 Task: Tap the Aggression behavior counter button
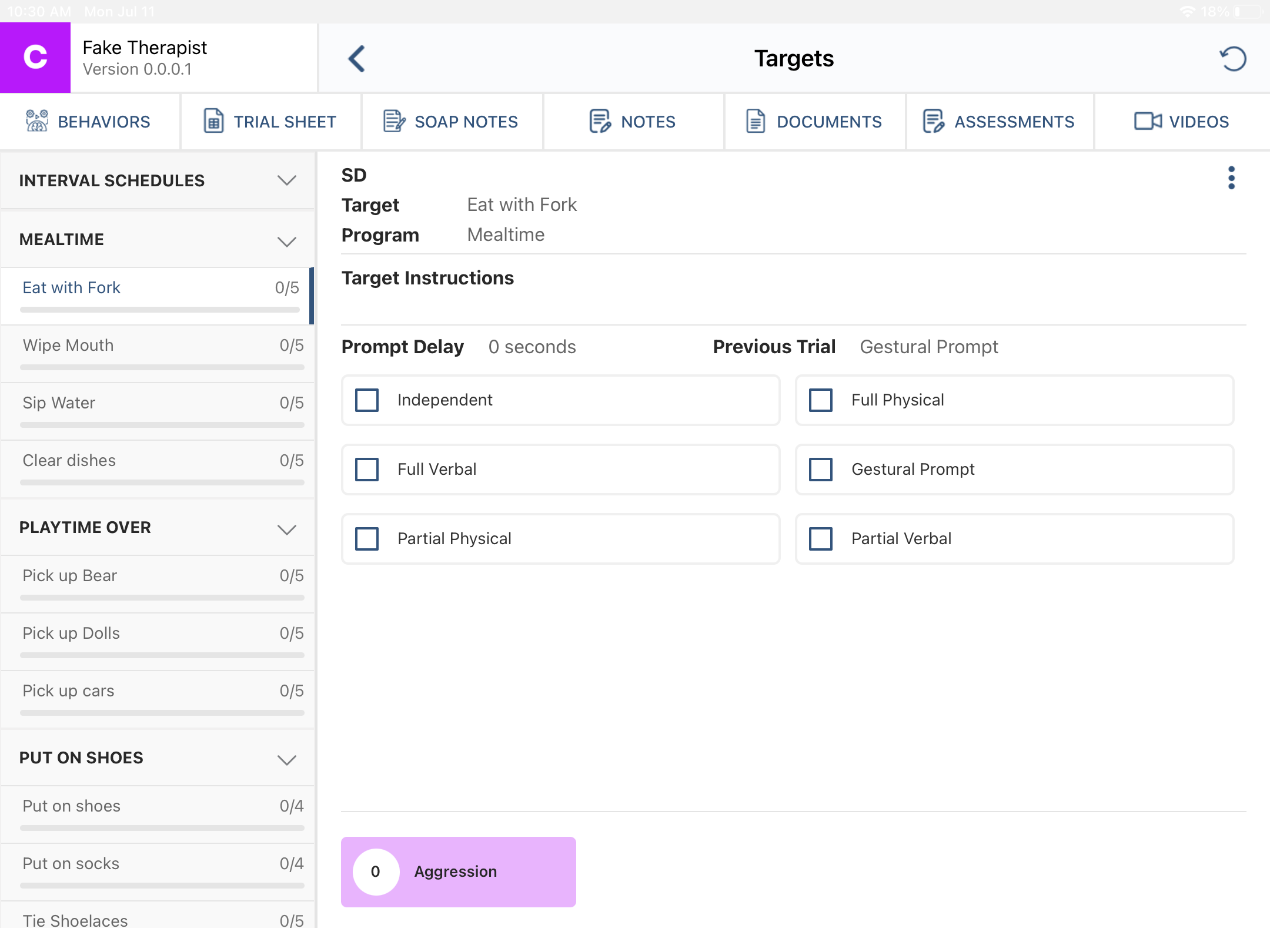click(x=458, y=871)
